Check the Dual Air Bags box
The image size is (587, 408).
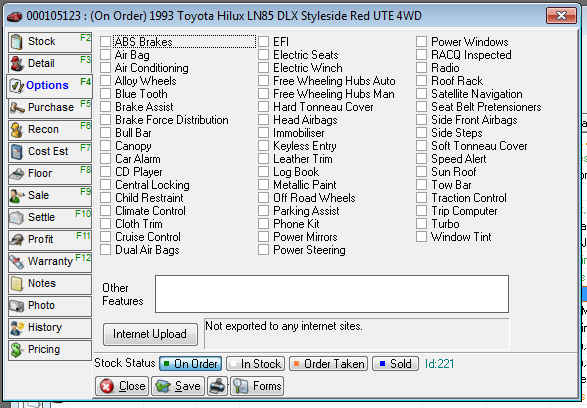point(106,250)
